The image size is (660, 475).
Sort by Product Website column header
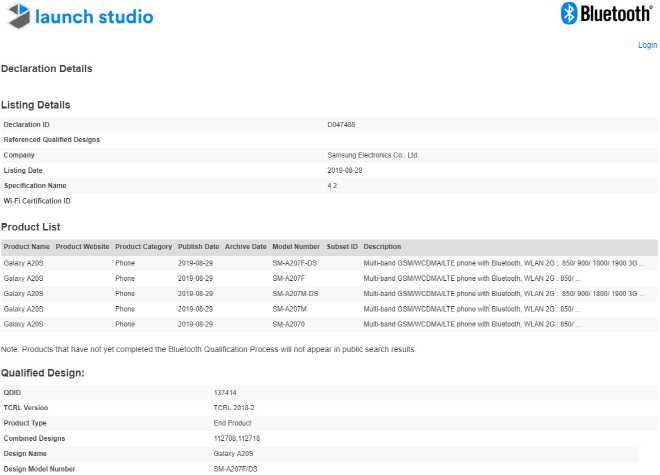tap(82, 247)
